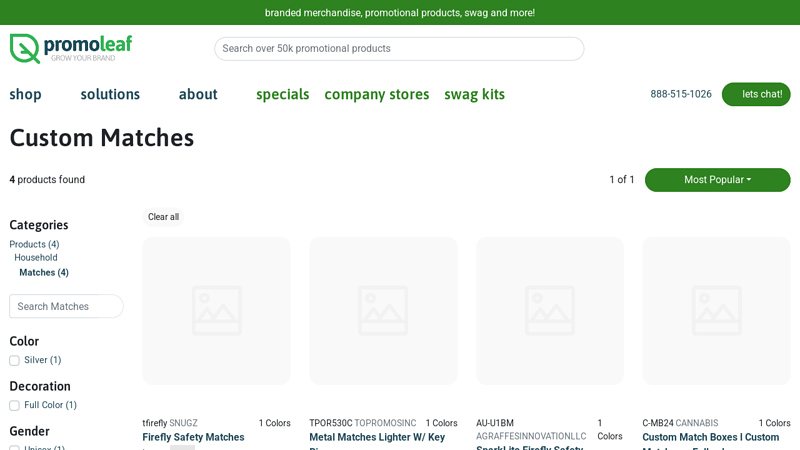The height and width of the screenshot is (450, 800).
Task: Select the Household category
Action: pyautogui.click(x=36, y=258)
